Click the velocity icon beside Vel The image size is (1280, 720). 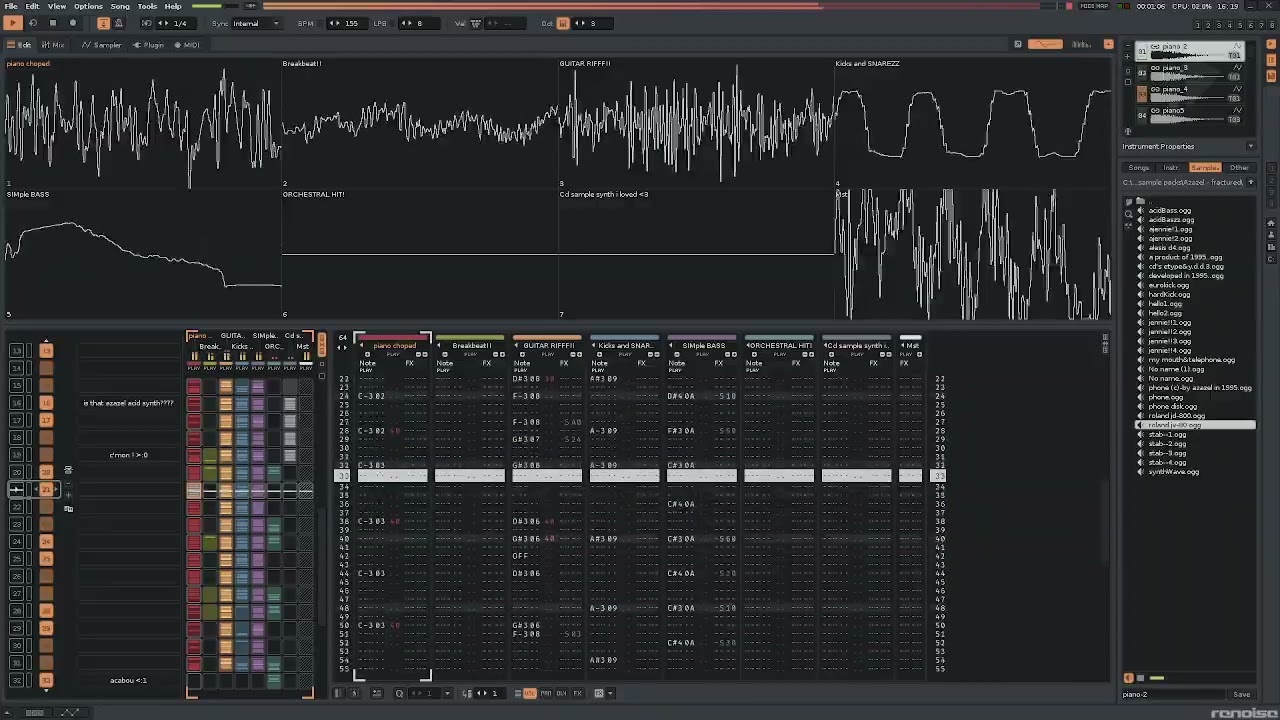476,23
